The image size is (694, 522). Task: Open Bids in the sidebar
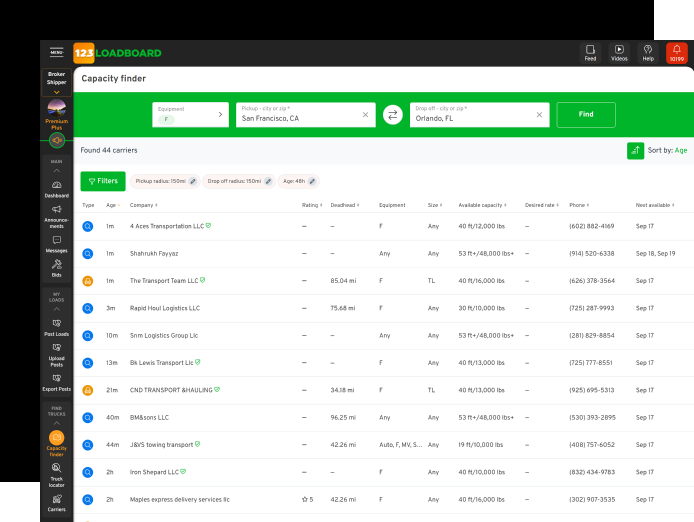pos(57,269)
